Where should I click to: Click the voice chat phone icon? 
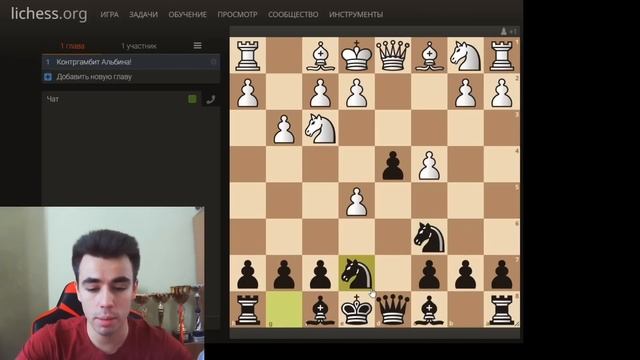[211, 99]
